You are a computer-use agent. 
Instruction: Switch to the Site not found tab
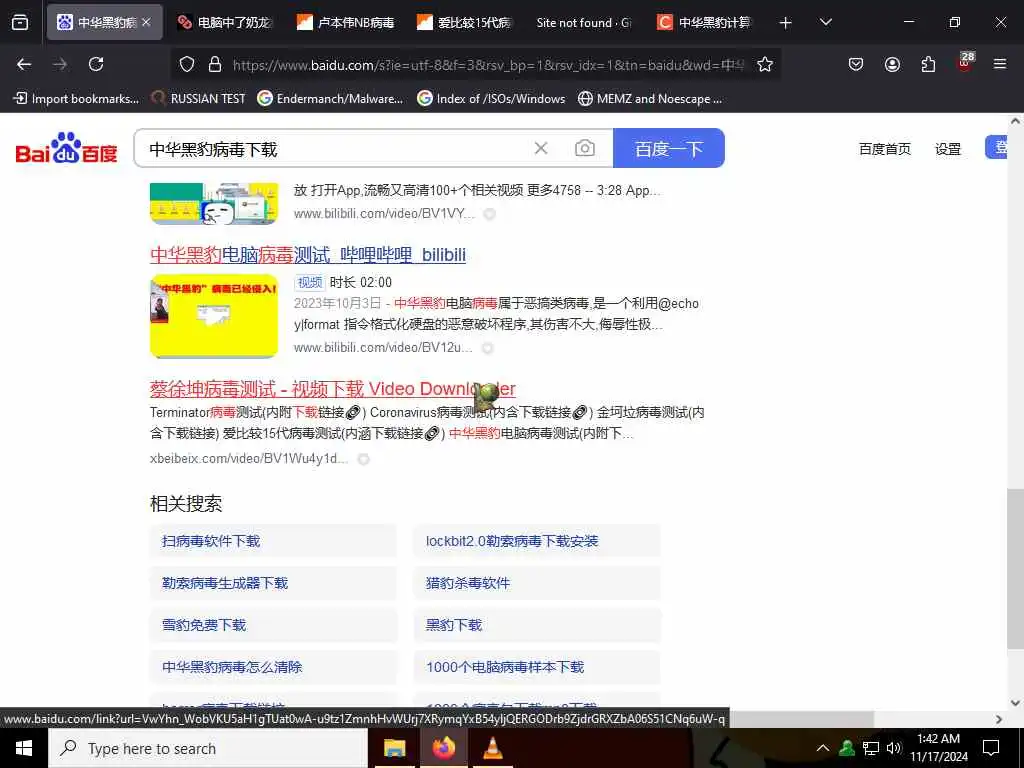[585, 22]
